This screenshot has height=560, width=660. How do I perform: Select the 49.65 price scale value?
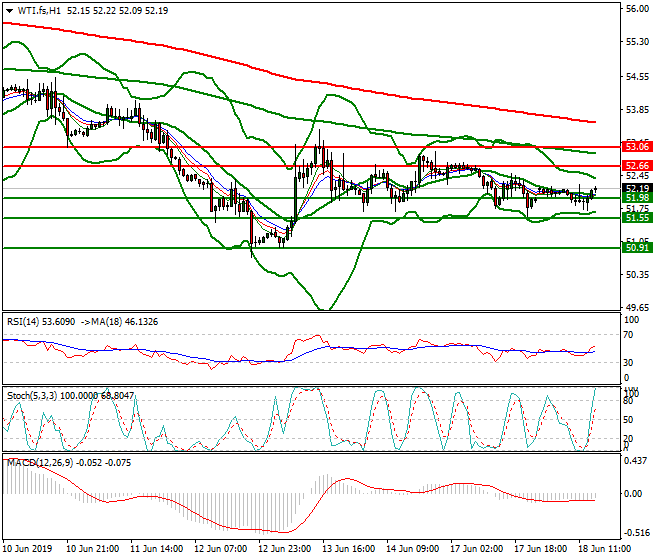click(637, 307)
